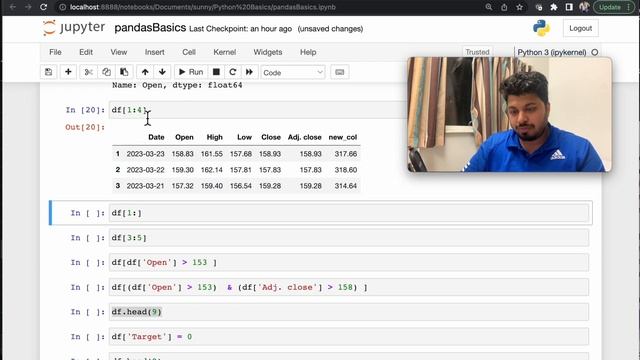The image size is (640, 360).
Task: Restart kernel and run all cells icon
Action: click(x=249, y=72)
